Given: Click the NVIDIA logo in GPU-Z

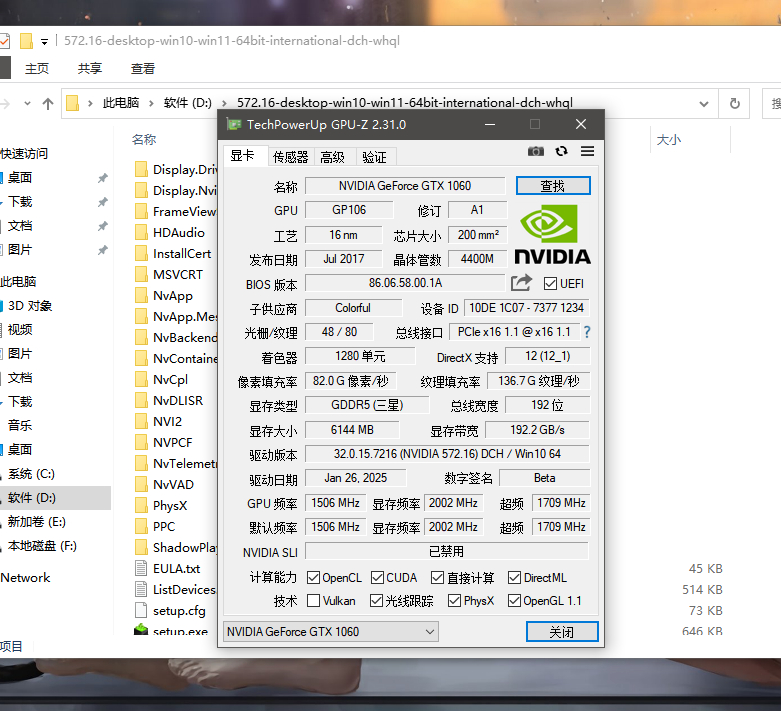Looking at the screenshot, I should click(x=552, y=234).
